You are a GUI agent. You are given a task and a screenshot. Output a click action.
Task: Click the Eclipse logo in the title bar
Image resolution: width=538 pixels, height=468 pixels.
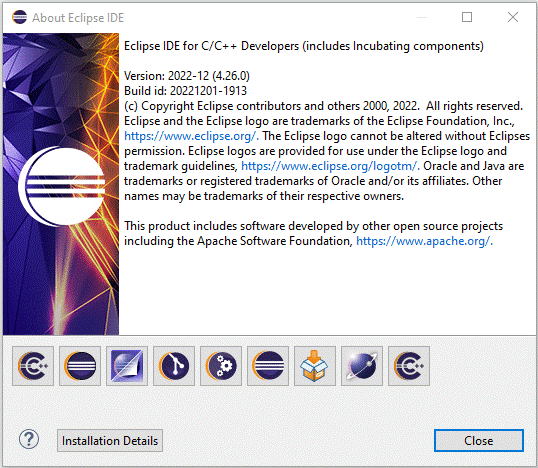tap(19, 17)
